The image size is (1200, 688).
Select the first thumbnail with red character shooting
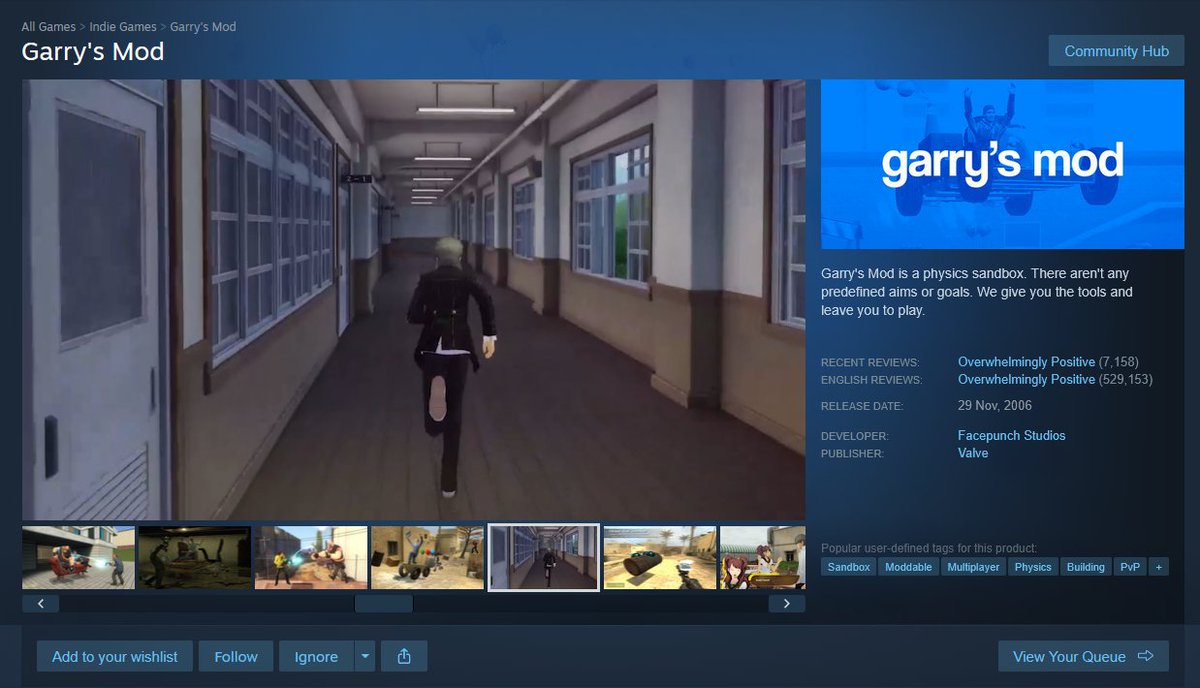(78, 557)
